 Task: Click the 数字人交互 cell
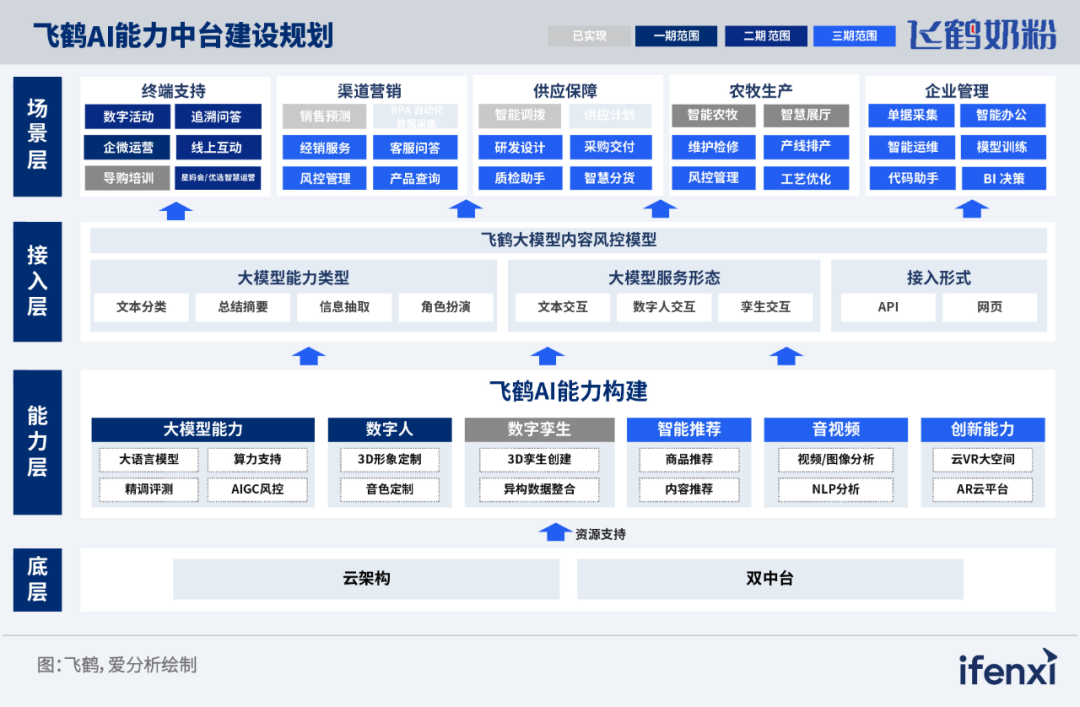(x=664, y=307)
